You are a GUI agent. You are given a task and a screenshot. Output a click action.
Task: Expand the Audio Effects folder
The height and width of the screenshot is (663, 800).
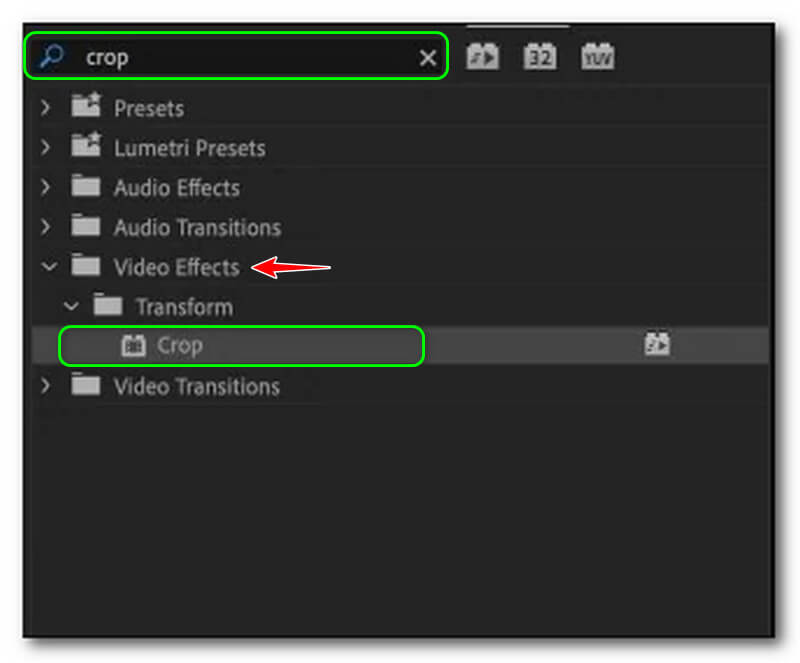pos(45,187)
